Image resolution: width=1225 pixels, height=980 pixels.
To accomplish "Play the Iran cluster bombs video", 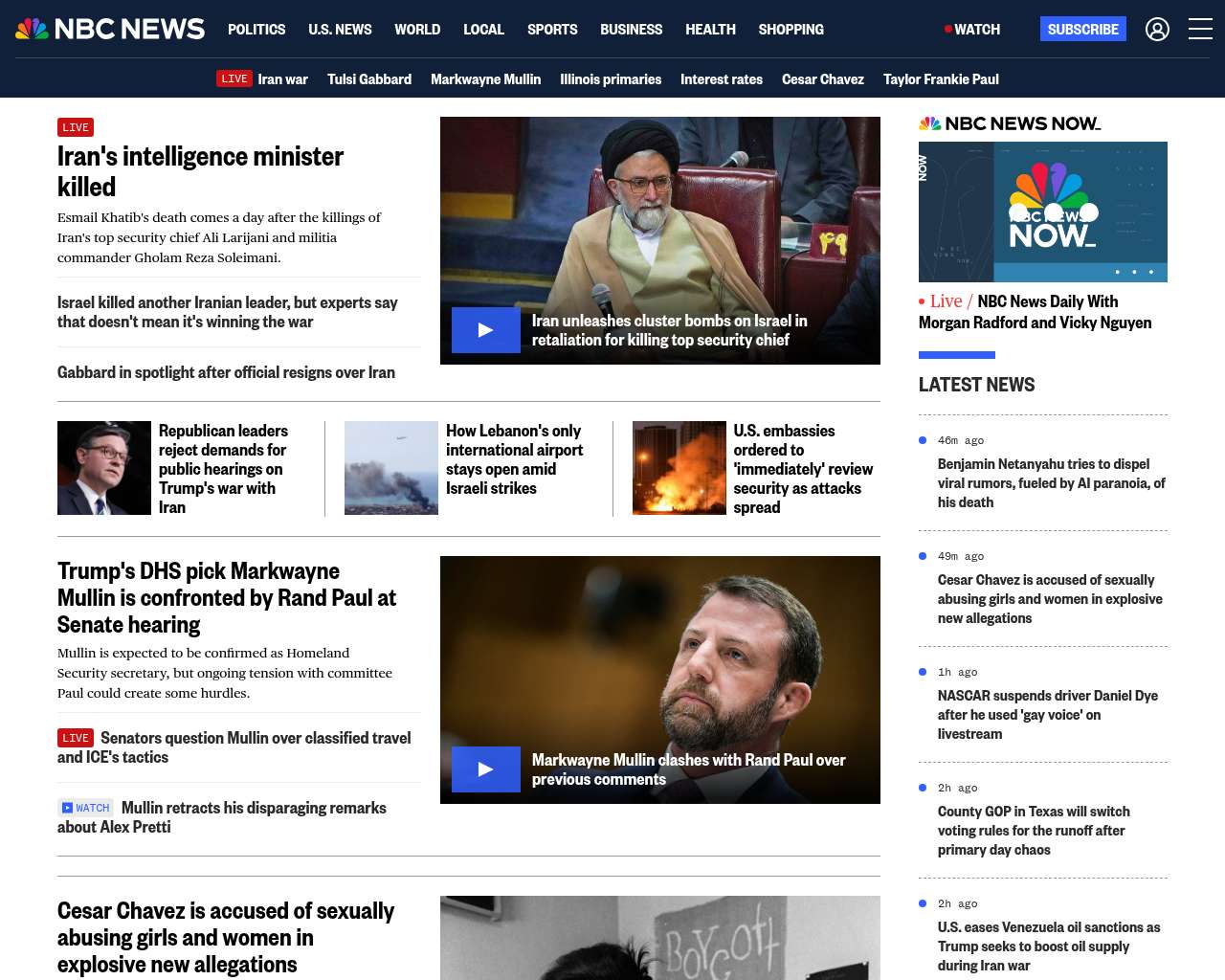I will 486,330.
